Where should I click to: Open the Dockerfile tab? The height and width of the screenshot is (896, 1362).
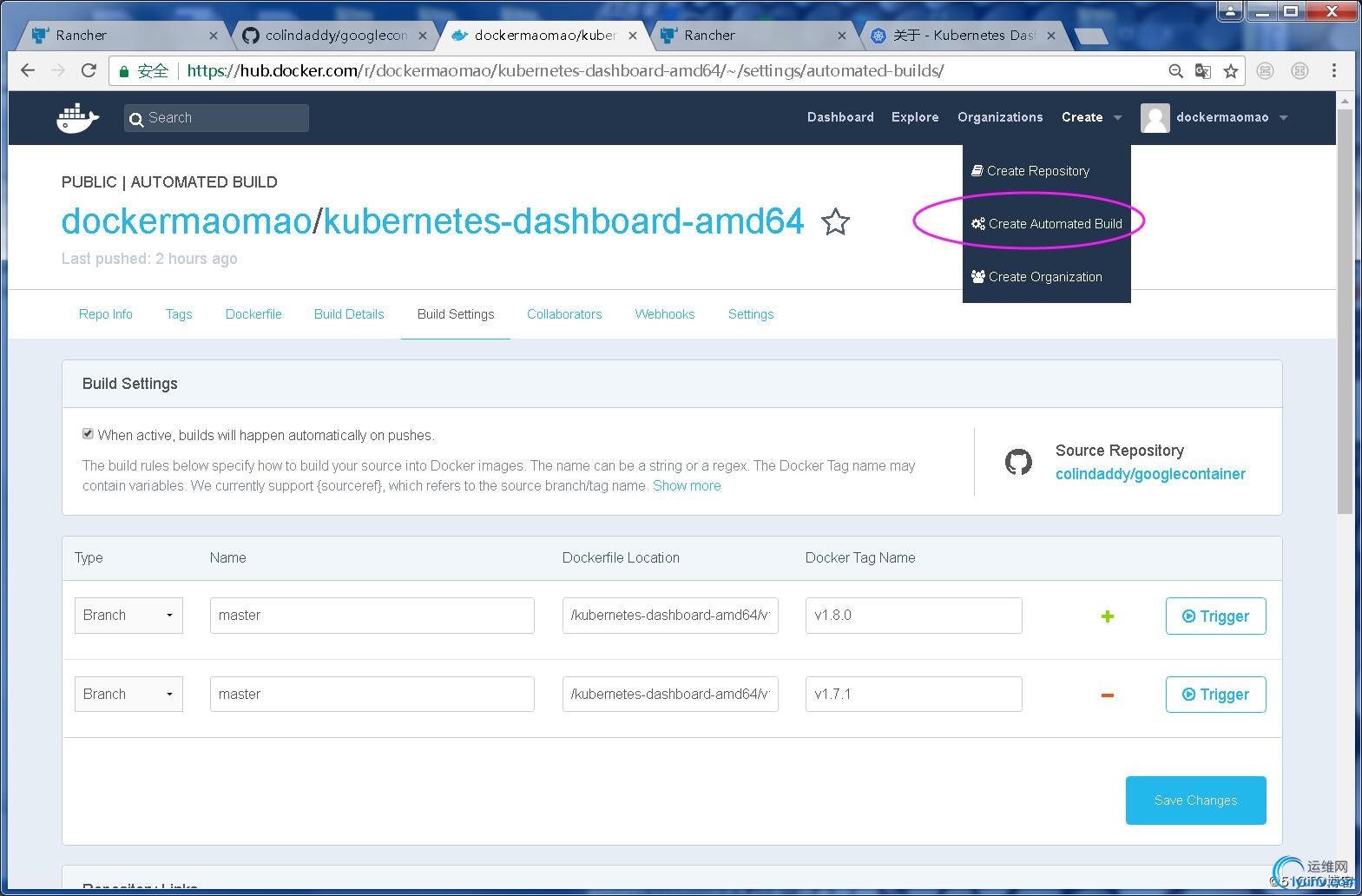point(253,314)
